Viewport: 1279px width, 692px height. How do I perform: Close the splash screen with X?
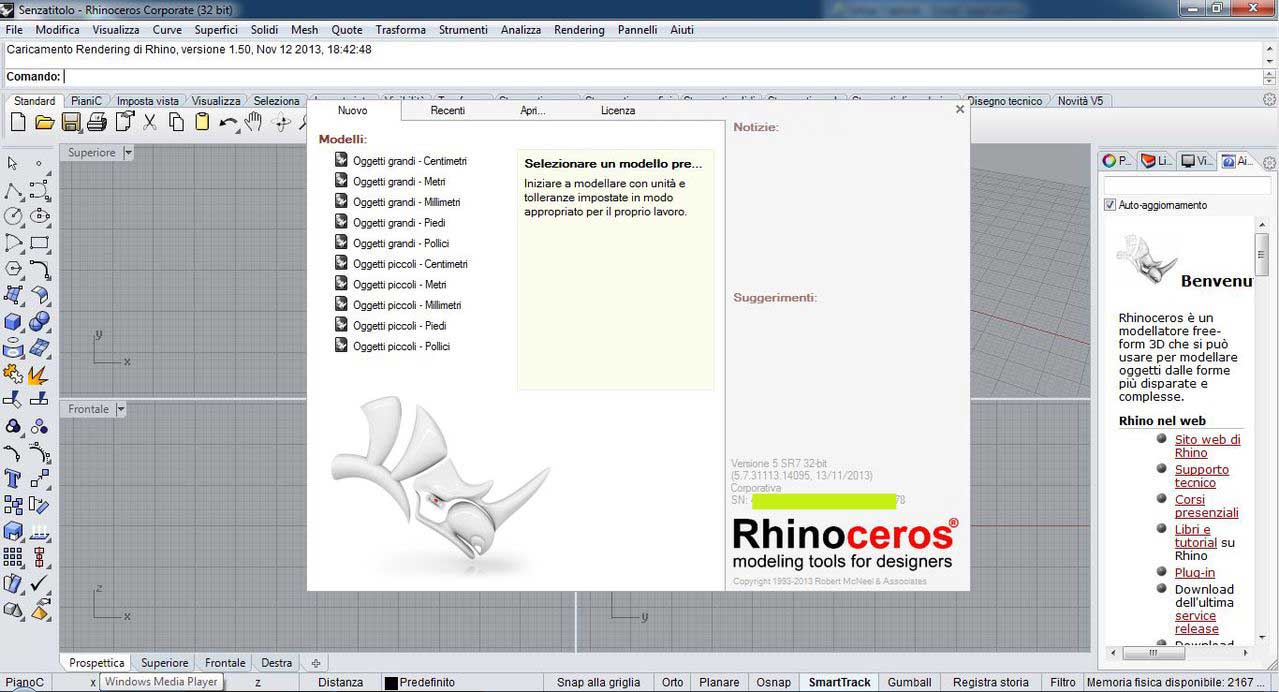(x=960, y=109)
